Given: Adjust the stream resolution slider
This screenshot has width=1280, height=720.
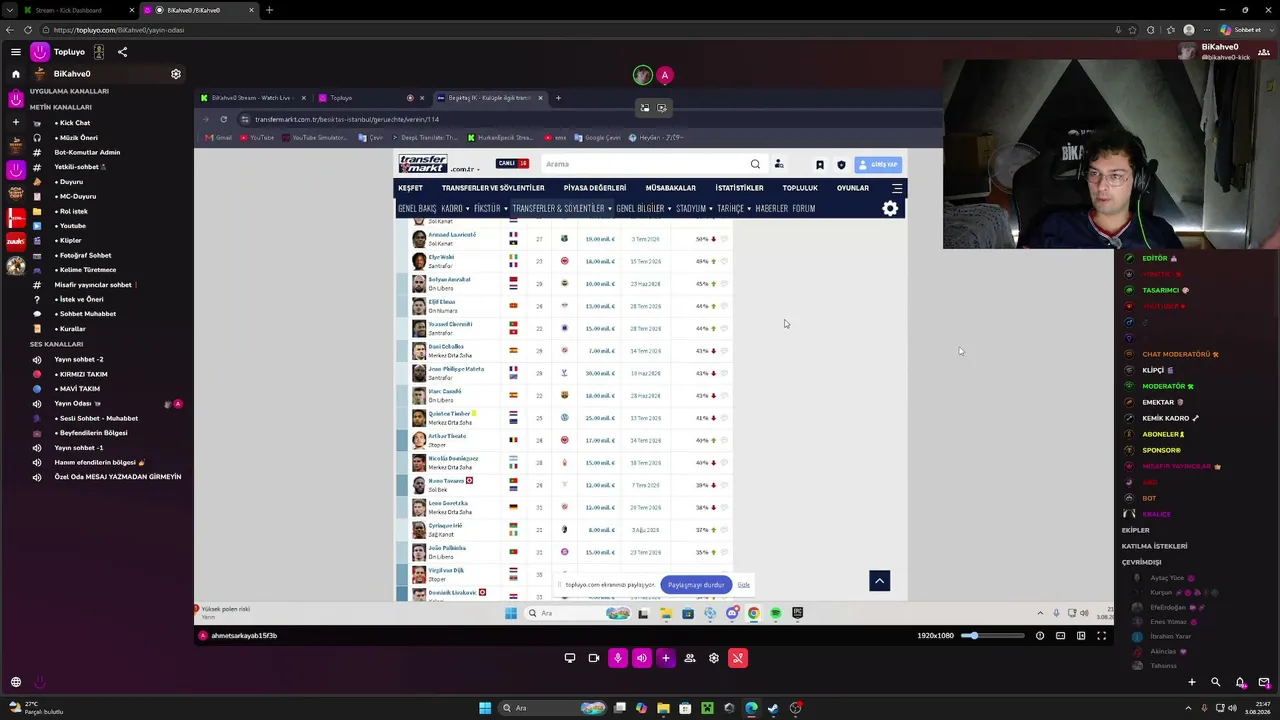Looking at the screenshot, I should tap(993, 636).
